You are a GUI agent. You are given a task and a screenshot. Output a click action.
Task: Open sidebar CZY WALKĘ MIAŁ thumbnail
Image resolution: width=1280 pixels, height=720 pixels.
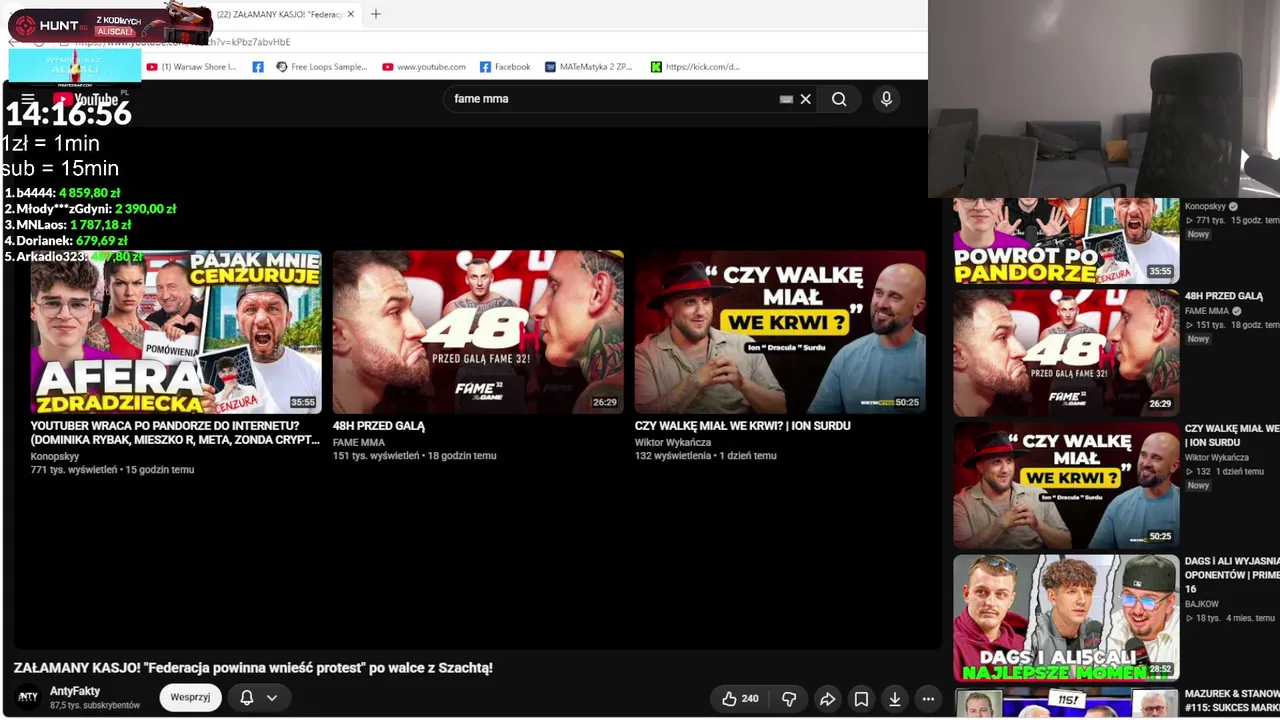pyautogui.click(x=1066, y=485)
